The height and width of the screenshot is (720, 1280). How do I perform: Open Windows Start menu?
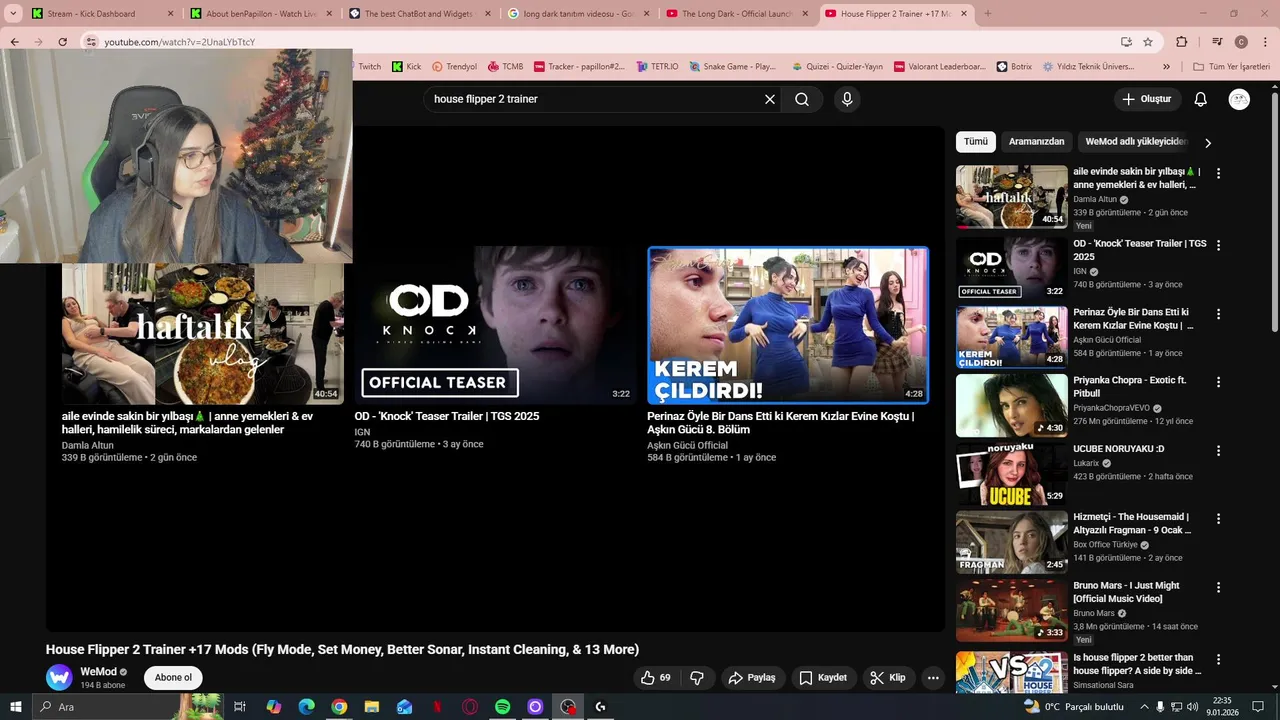pyautogui.click(x=15, y=707)
